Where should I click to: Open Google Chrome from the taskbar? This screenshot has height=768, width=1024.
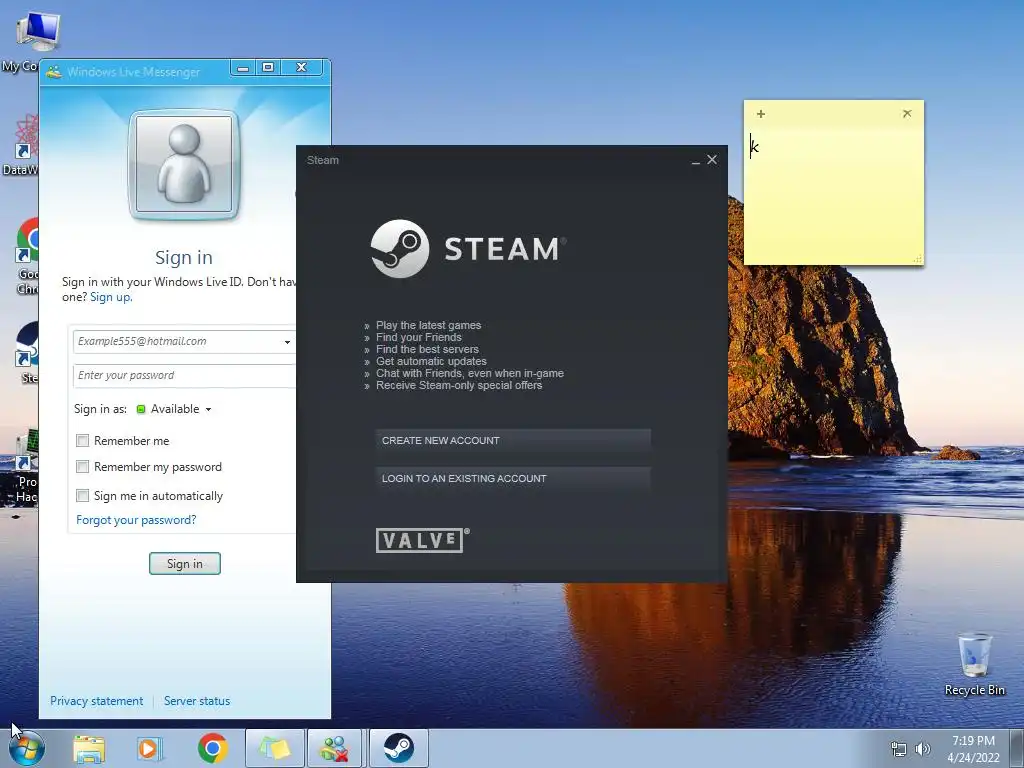tap(212, 748)
